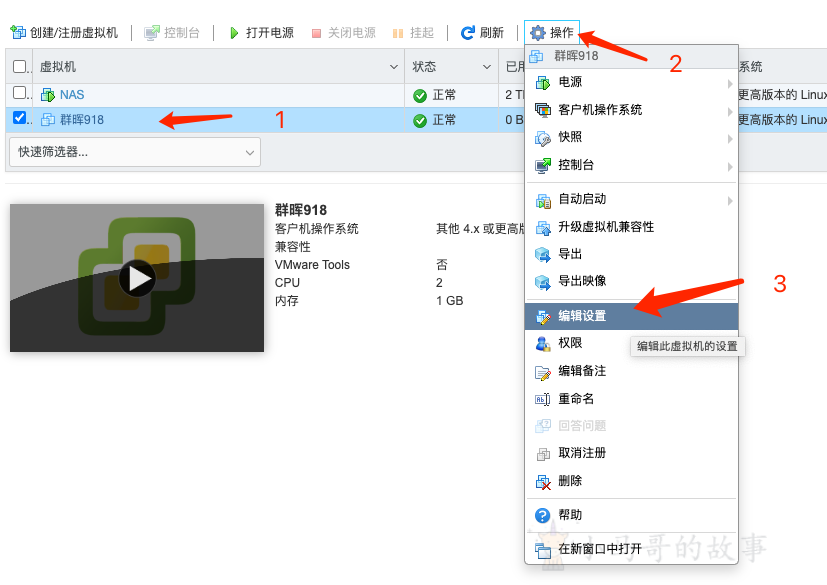
Task: Click the 编辑设置 pencil icon
Action: click(543, 317)
